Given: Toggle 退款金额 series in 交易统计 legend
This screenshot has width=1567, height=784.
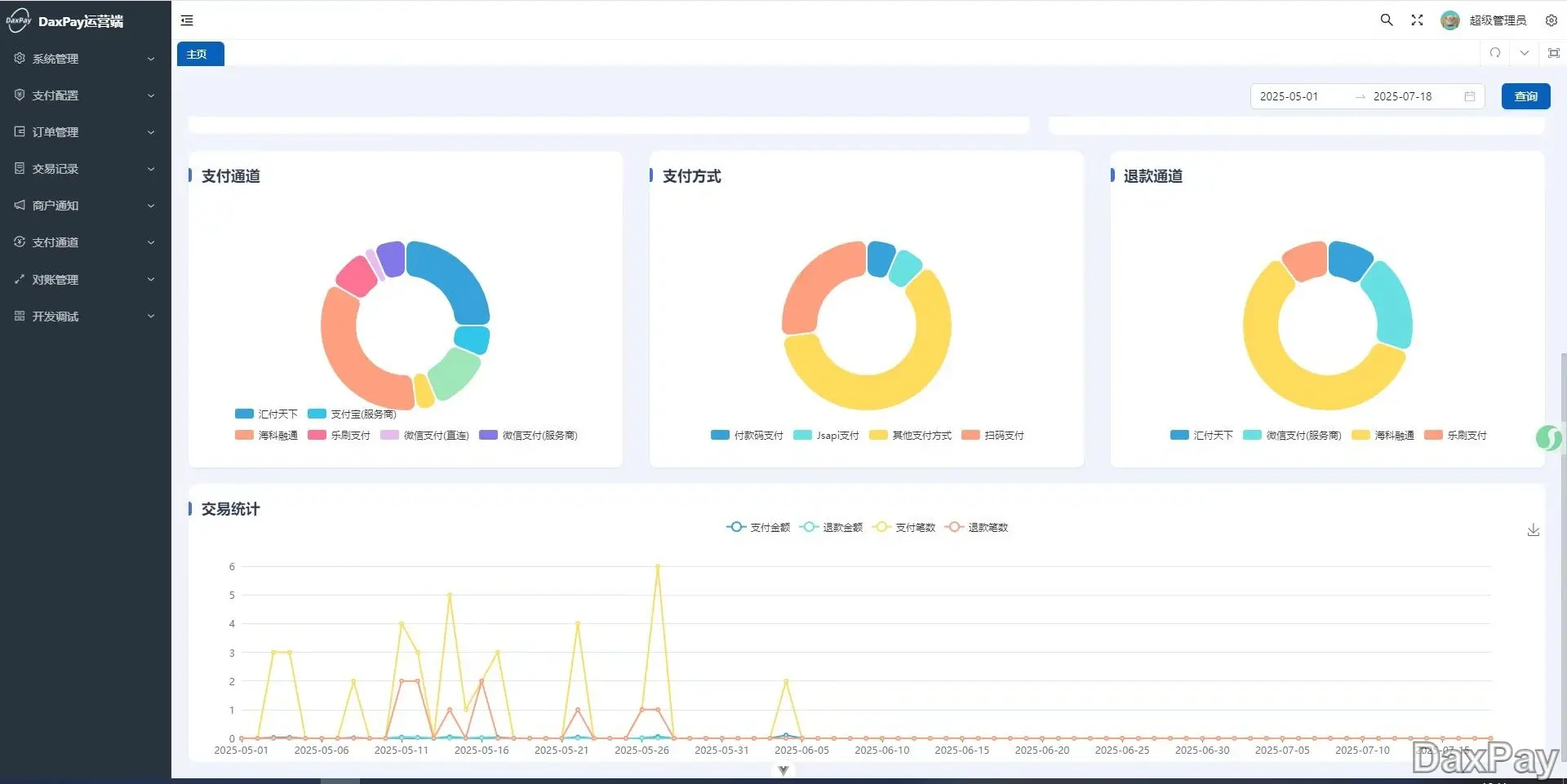Looking at the screenshot, I should [831, 527].
